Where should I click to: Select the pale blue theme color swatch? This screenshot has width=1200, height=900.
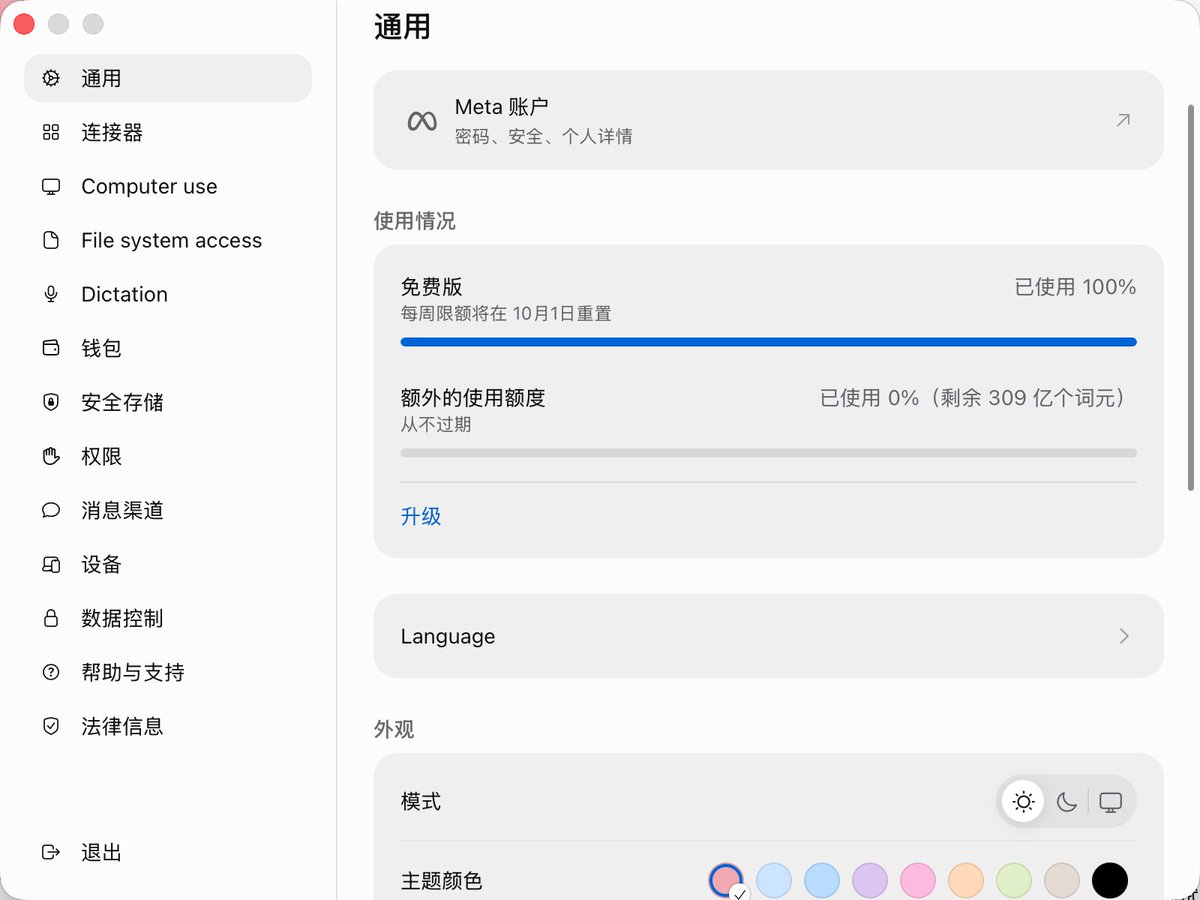pos(774,881)
